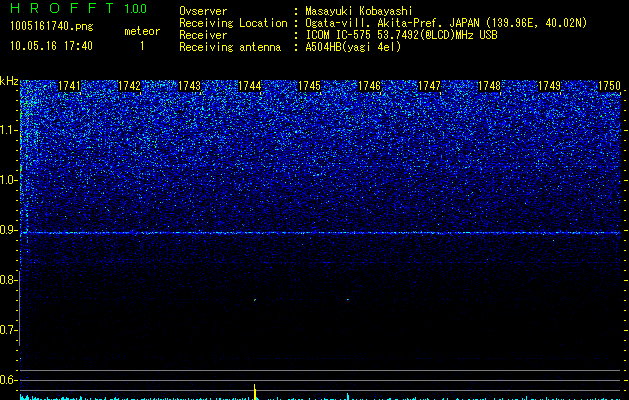Click the 'meteor' count label
629x400 pixels.
pos(142,31)
